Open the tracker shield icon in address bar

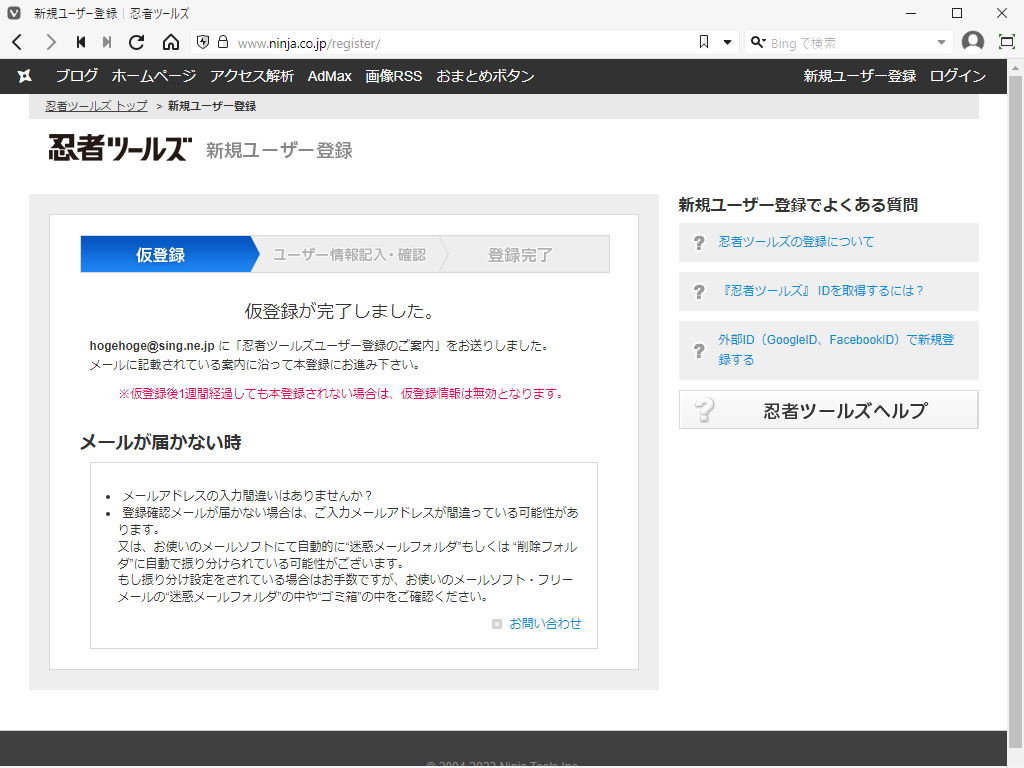point(203,42)
